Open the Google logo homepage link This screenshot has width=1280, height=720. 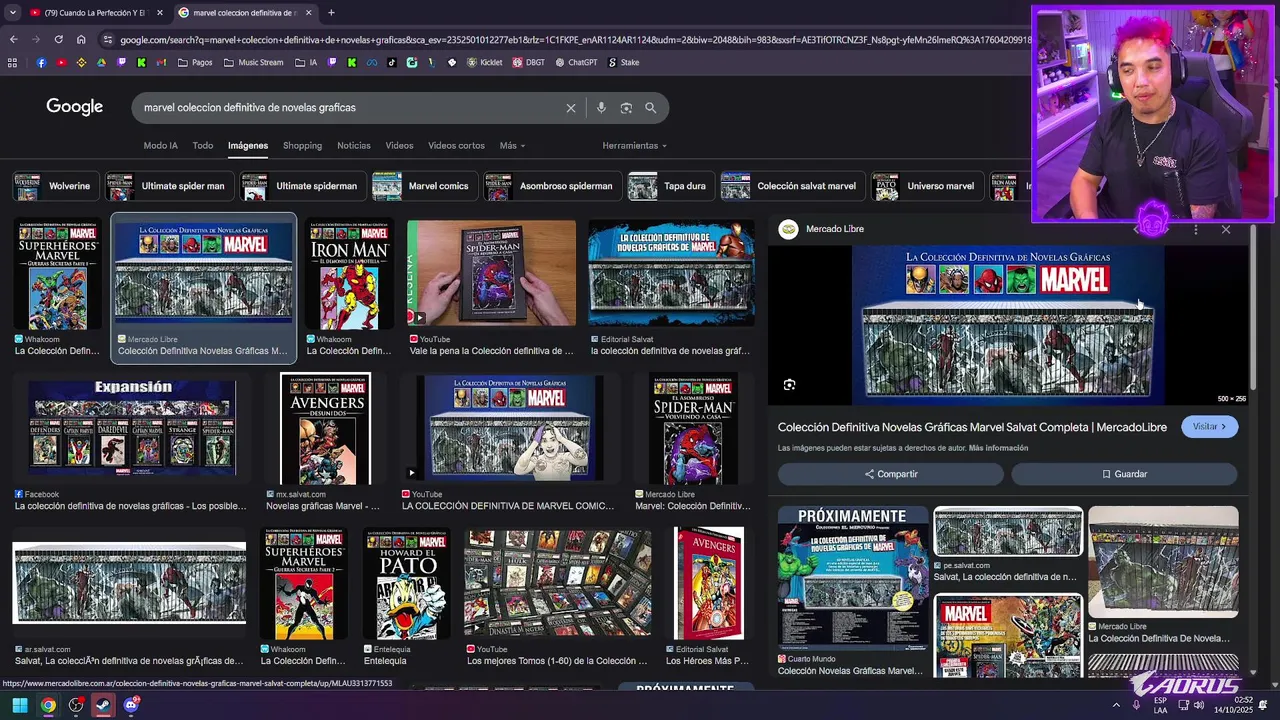74,107
